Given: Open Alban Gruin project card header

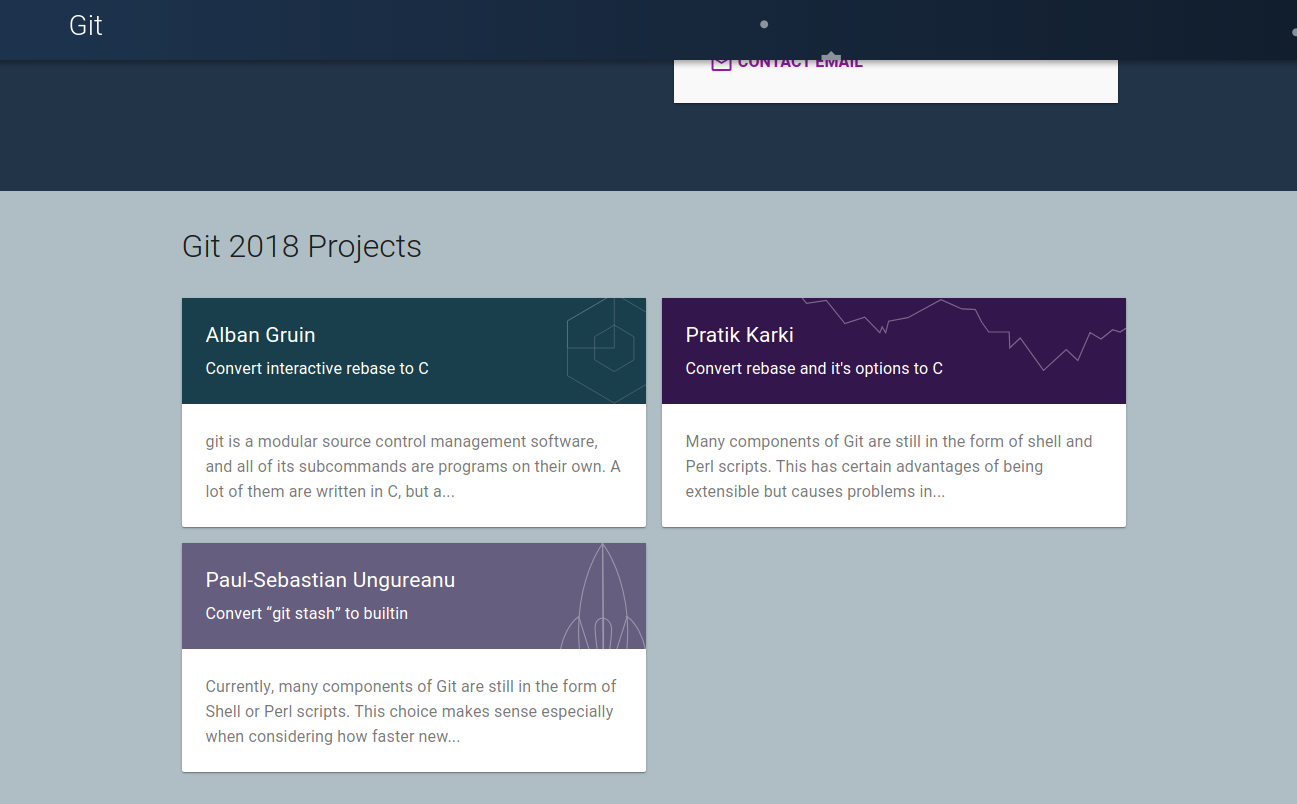Looking at the screenshot, I should pos(414,351).
